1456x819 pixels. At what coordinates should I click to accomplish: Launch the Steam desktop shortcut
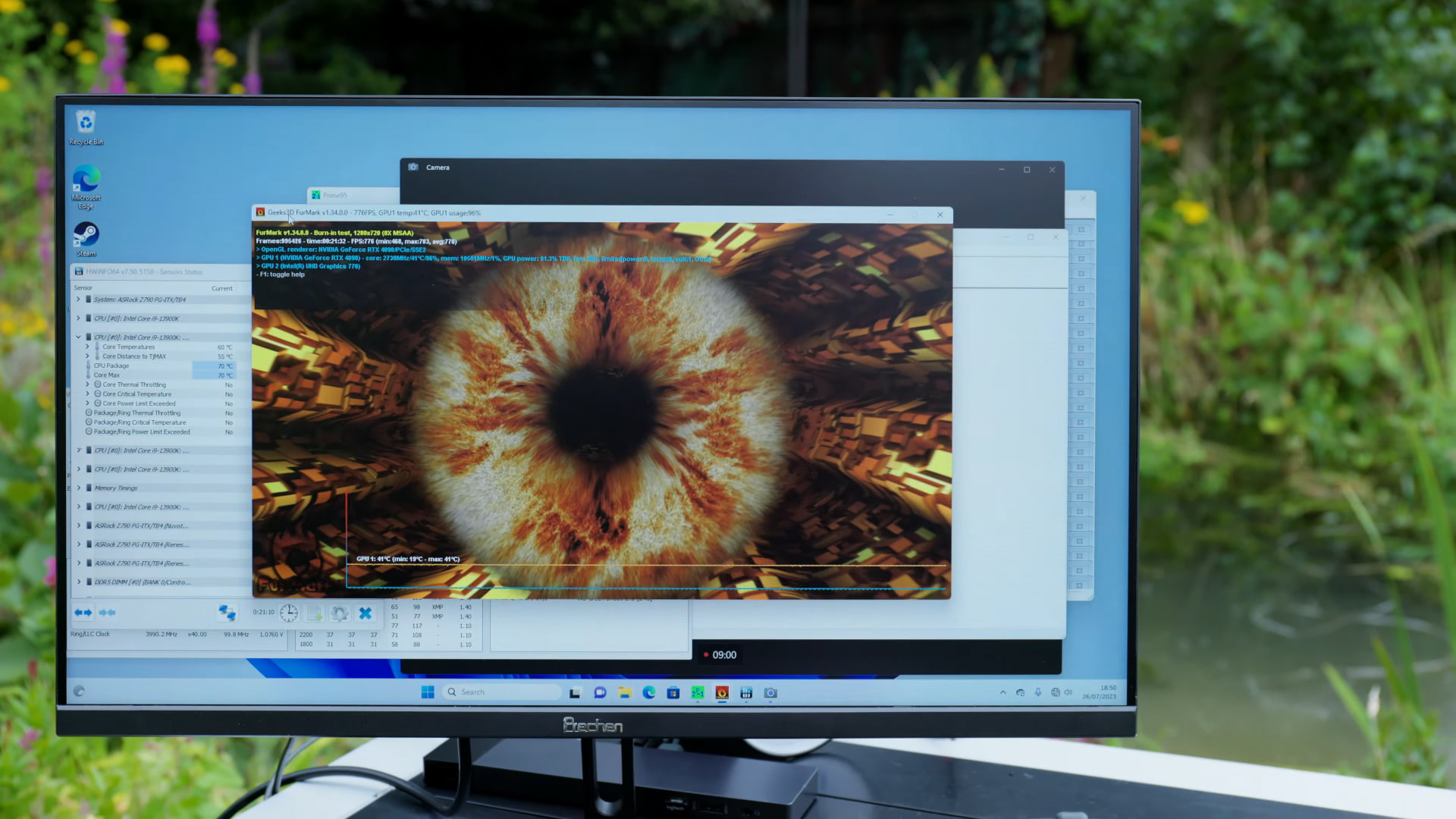86,239
